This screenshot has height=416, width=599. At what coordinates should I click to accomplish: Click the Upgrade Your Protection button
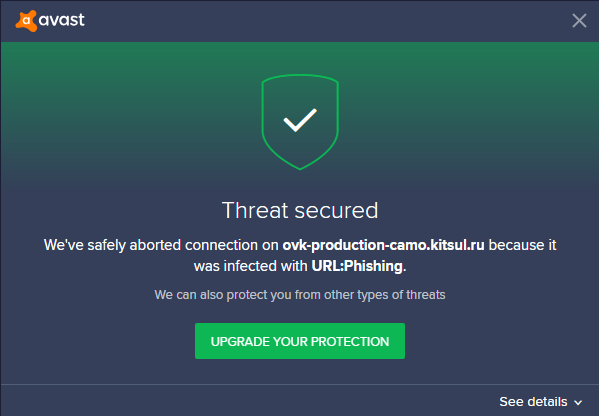click(x=300, y=341)
